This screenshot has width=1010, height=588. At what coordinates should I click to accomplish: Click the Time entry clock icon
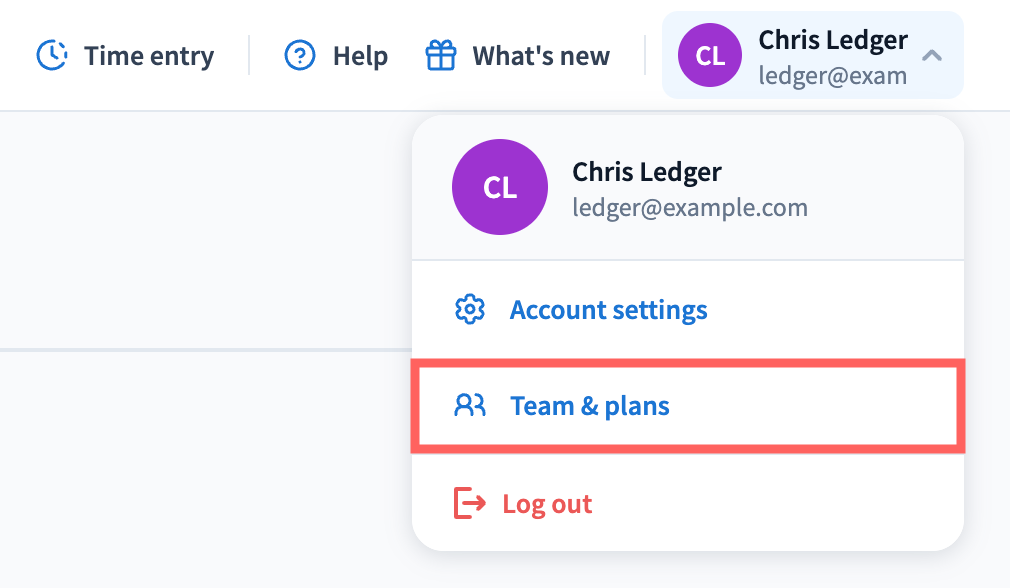[x=52, y=55]
